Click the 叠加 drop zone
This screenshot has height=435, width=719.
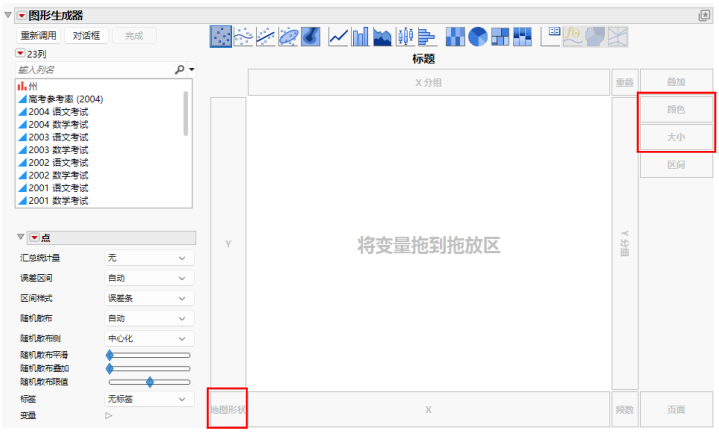point(676,82)
